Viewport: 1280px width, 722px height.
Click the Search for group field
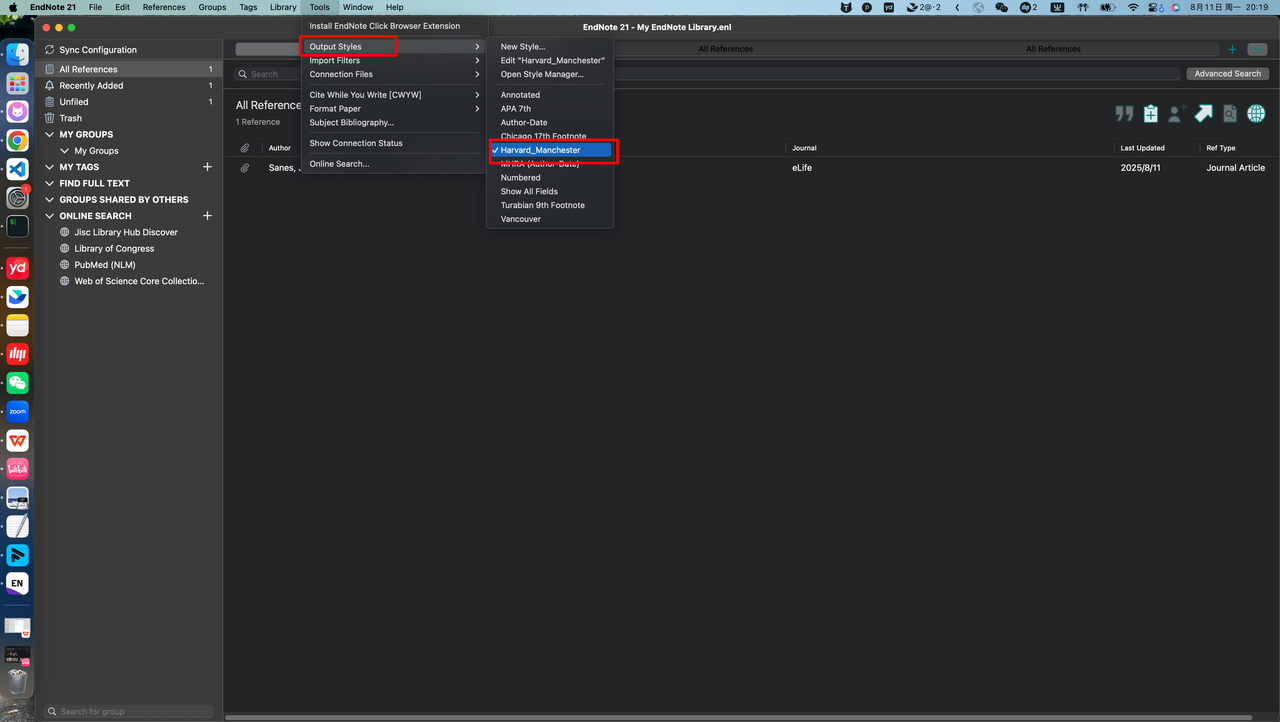click(x=129, y=712)
